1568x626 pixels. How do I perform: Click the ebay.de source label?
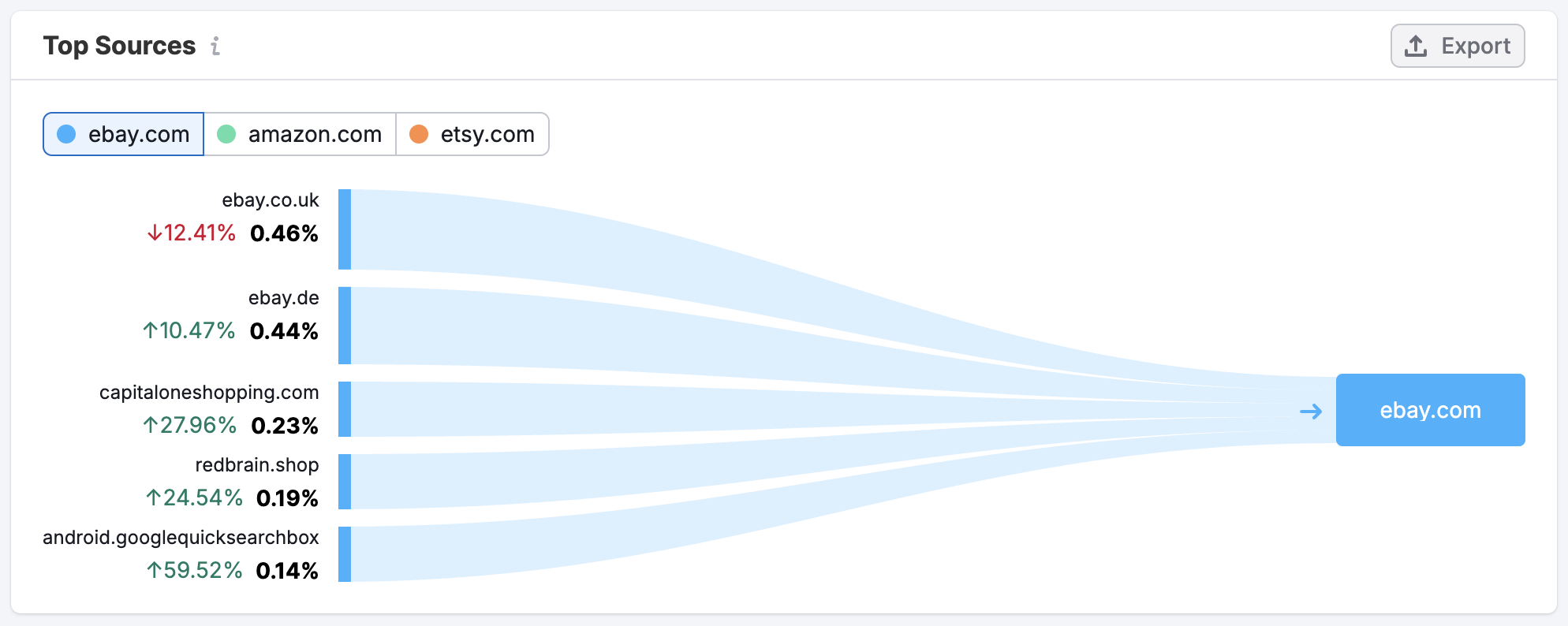pos(282,298)
